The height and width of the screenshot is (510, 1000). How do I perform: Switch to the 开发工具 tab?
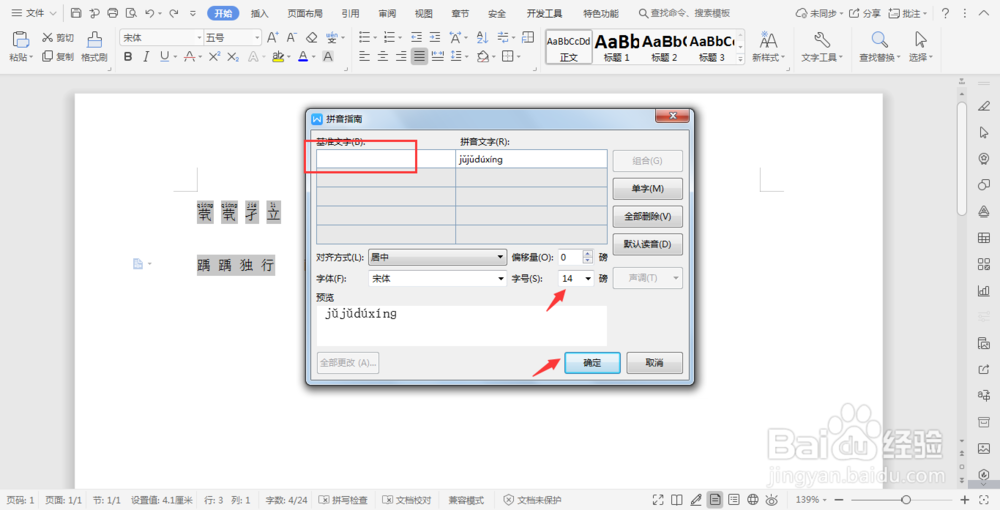(545, 13)
